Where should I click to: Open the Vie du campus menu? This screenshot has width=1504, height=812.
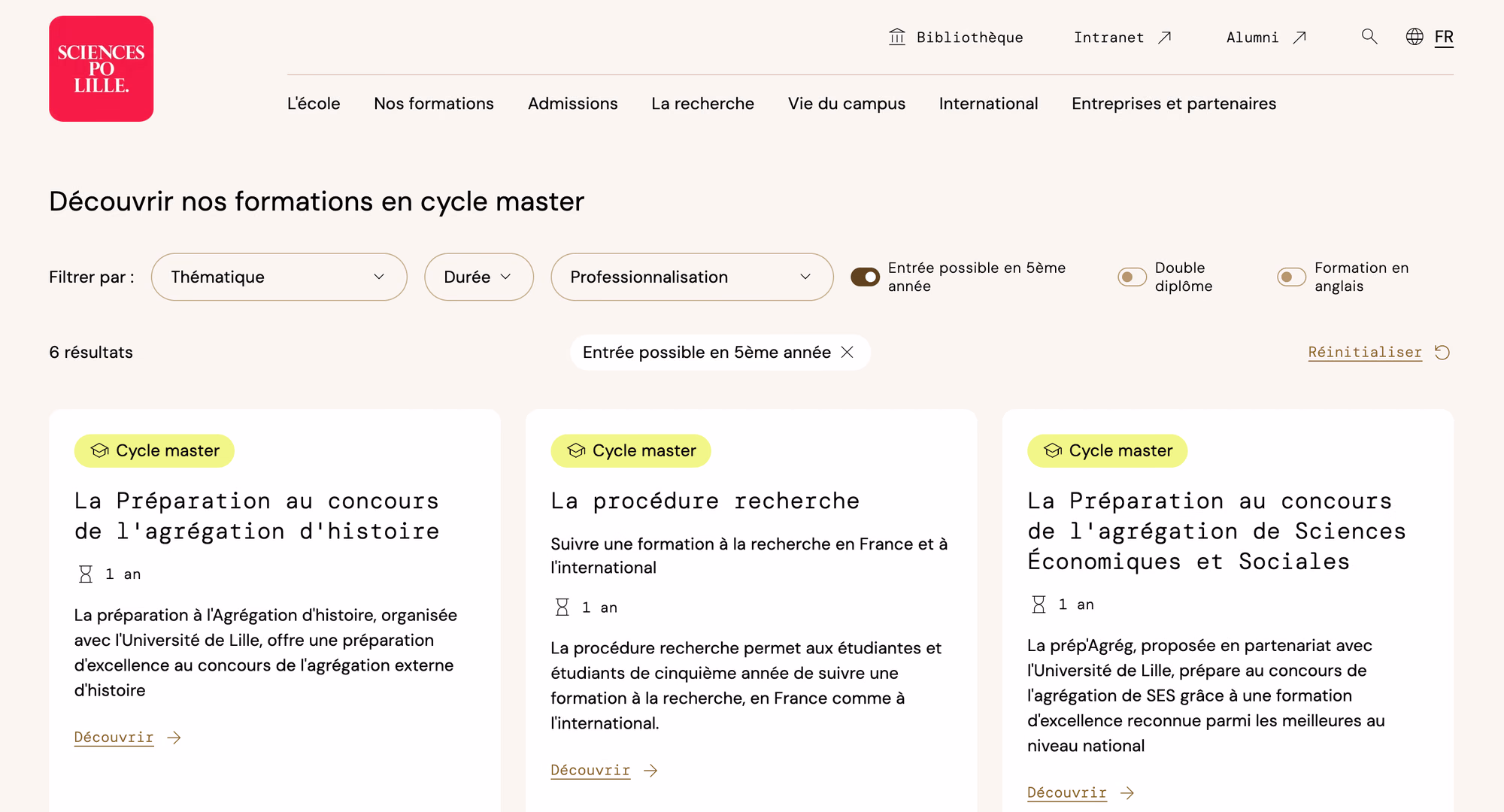pyautogui.click(x=847, y=104)
